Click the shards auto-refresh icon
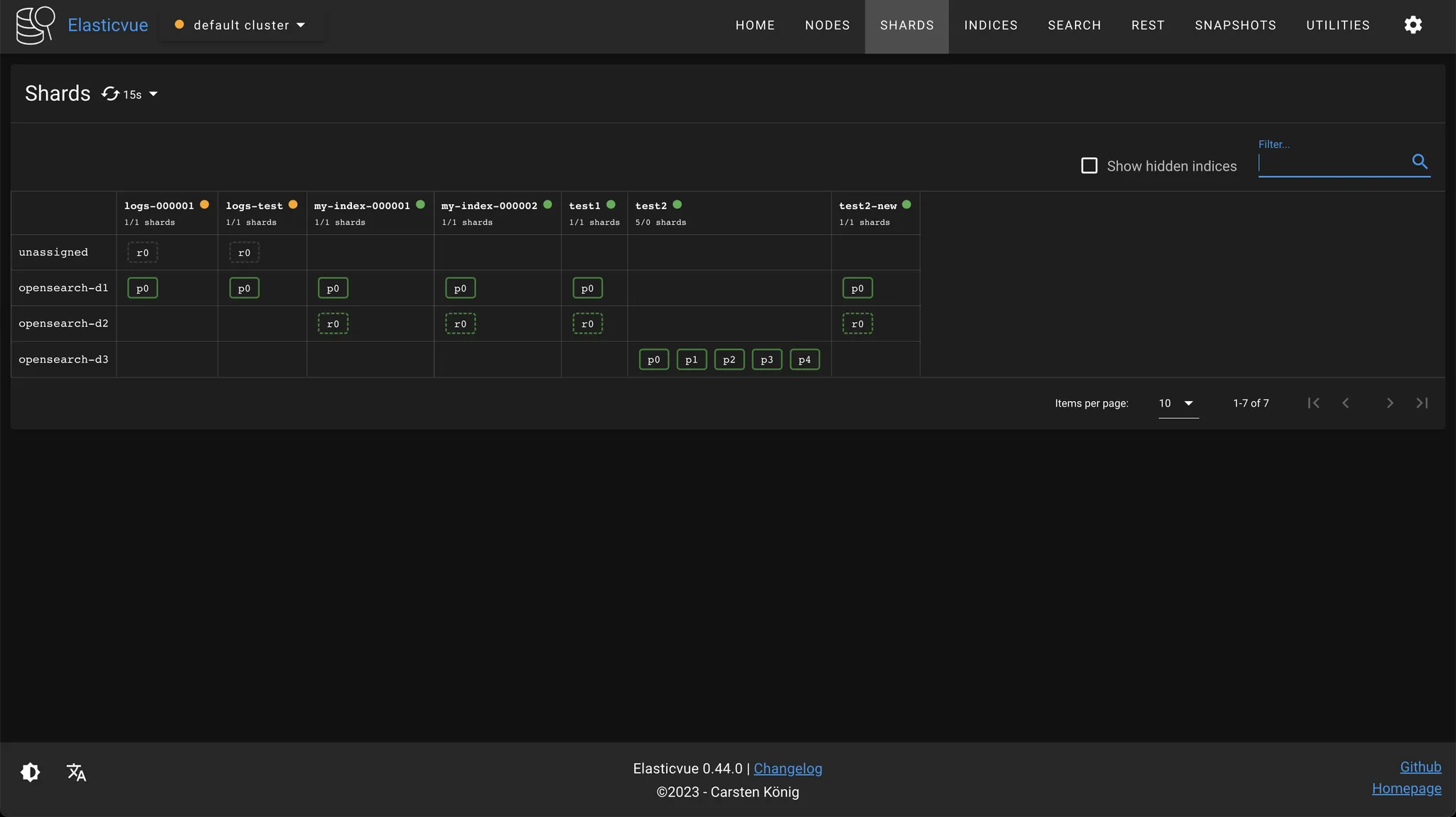 (x=110, y=94)
